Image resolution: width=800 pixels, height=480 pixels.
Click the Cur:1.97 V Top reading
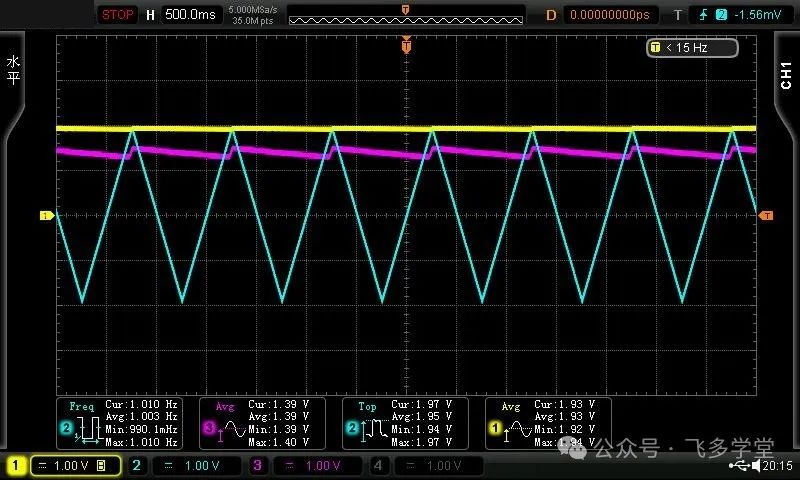click(421, 404)
